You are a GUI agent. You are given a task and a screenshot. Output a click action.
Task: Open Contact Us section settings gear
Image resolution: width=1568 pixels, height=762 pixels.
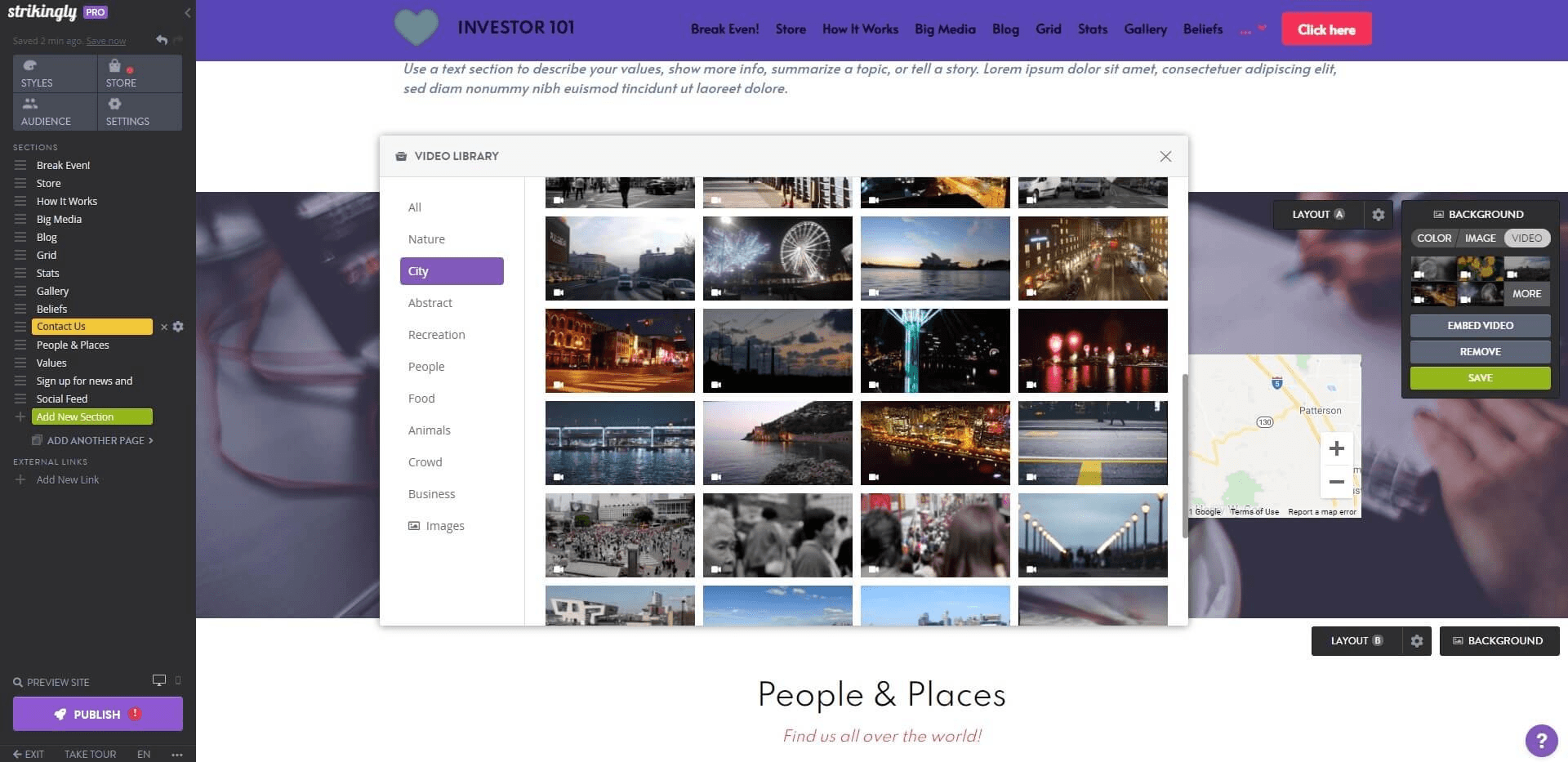coord(178,327)
